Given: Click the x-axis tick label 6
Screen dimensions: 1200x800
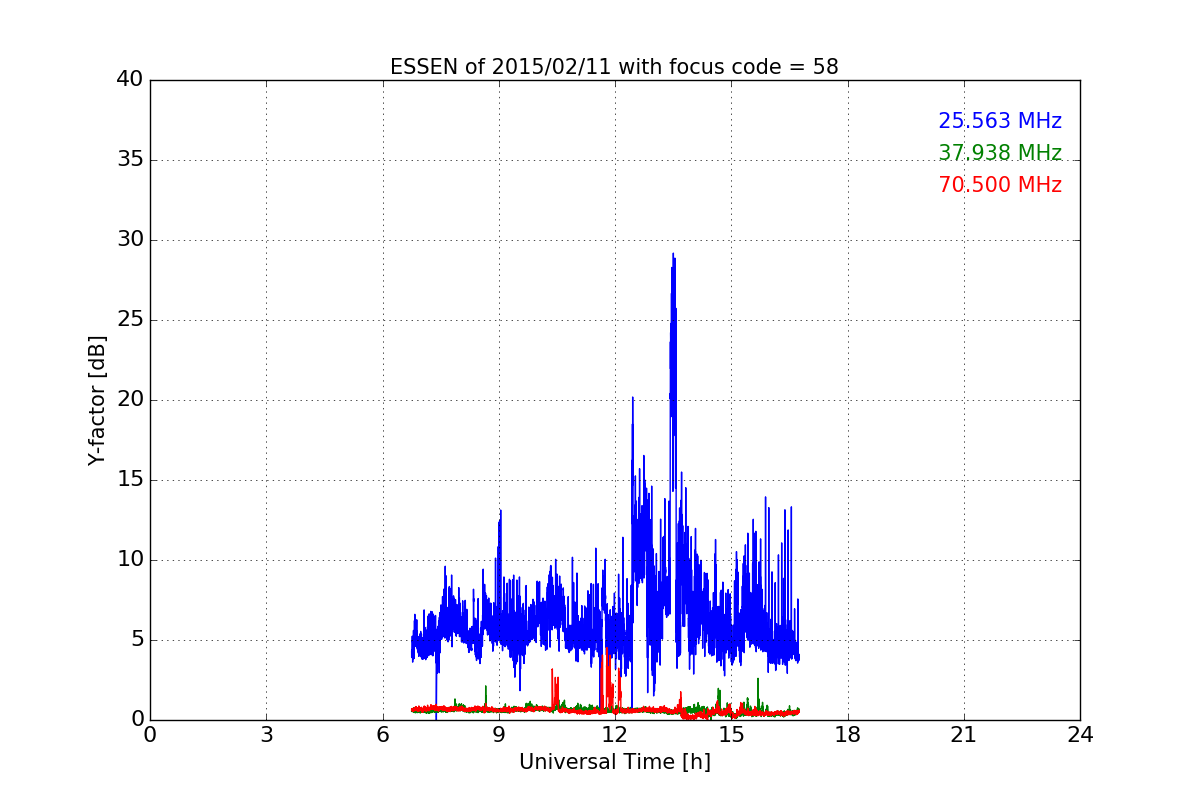Looking at the screenshot, I should click(383, 735).
